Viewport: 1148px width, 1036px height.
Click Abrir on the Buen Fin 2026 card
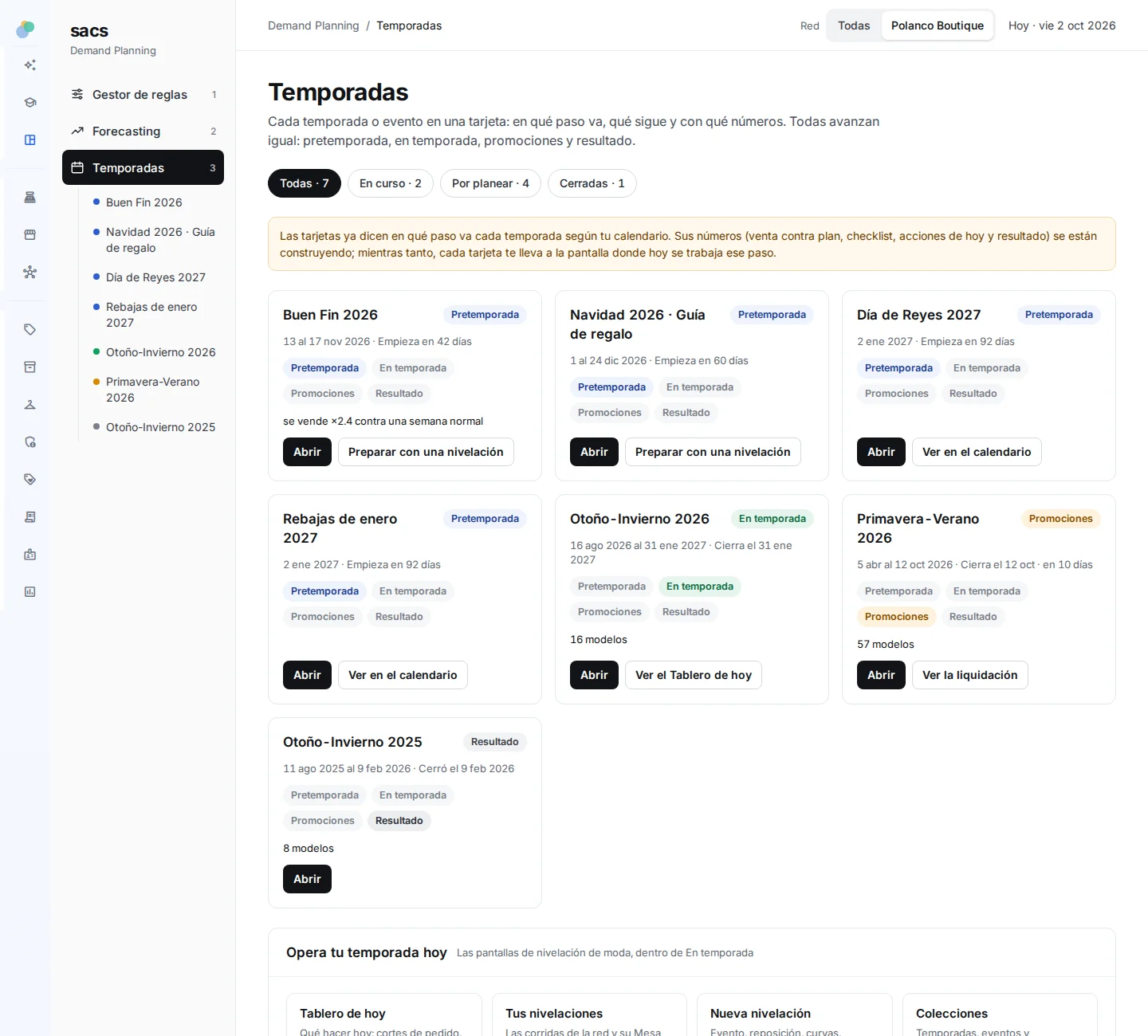coord(307,452)
